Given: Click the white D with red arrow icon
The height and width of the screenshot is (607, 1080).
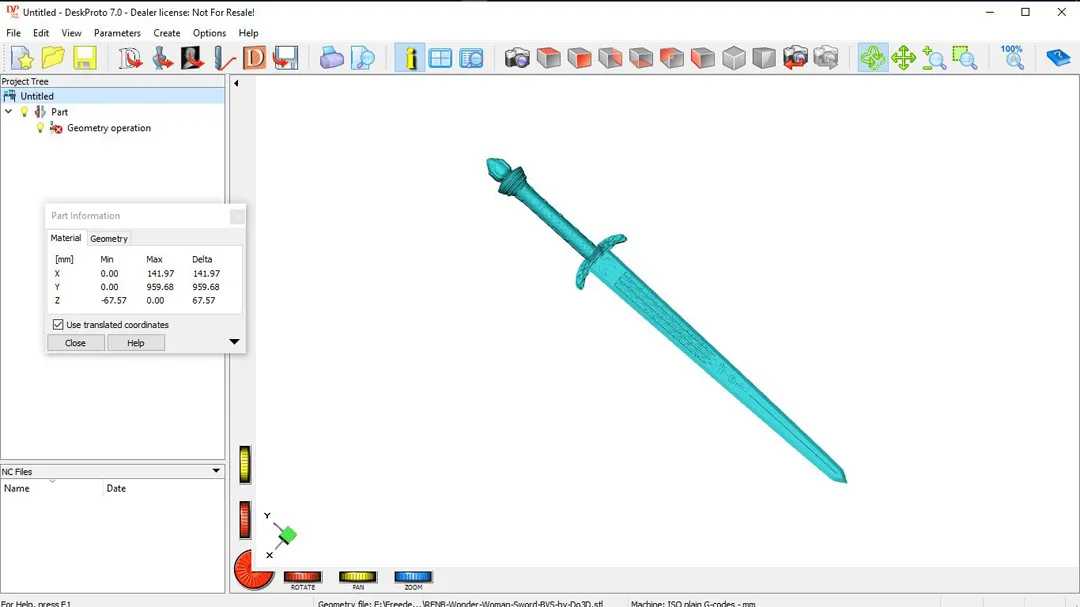Looking at the screenshot, I should click(129, 58).
